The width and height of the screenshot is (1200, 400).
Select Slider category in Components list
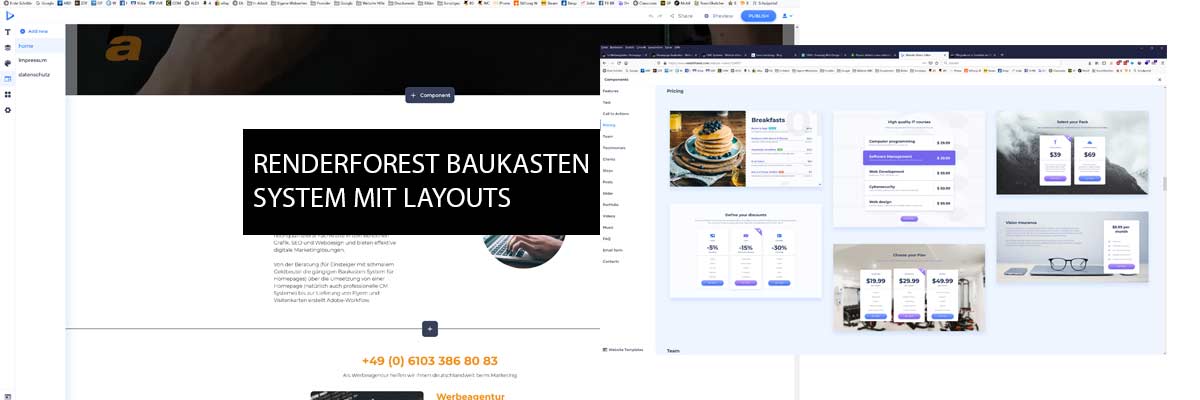(608, 193)
